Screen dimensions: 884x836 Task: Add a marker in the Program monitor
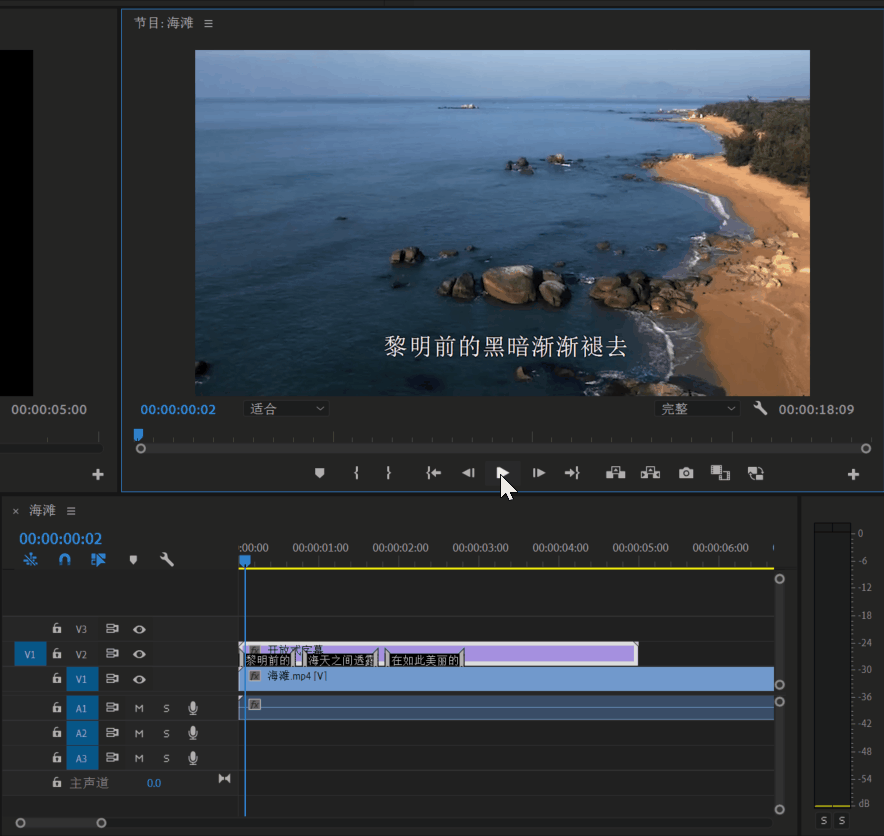(320, 473)
